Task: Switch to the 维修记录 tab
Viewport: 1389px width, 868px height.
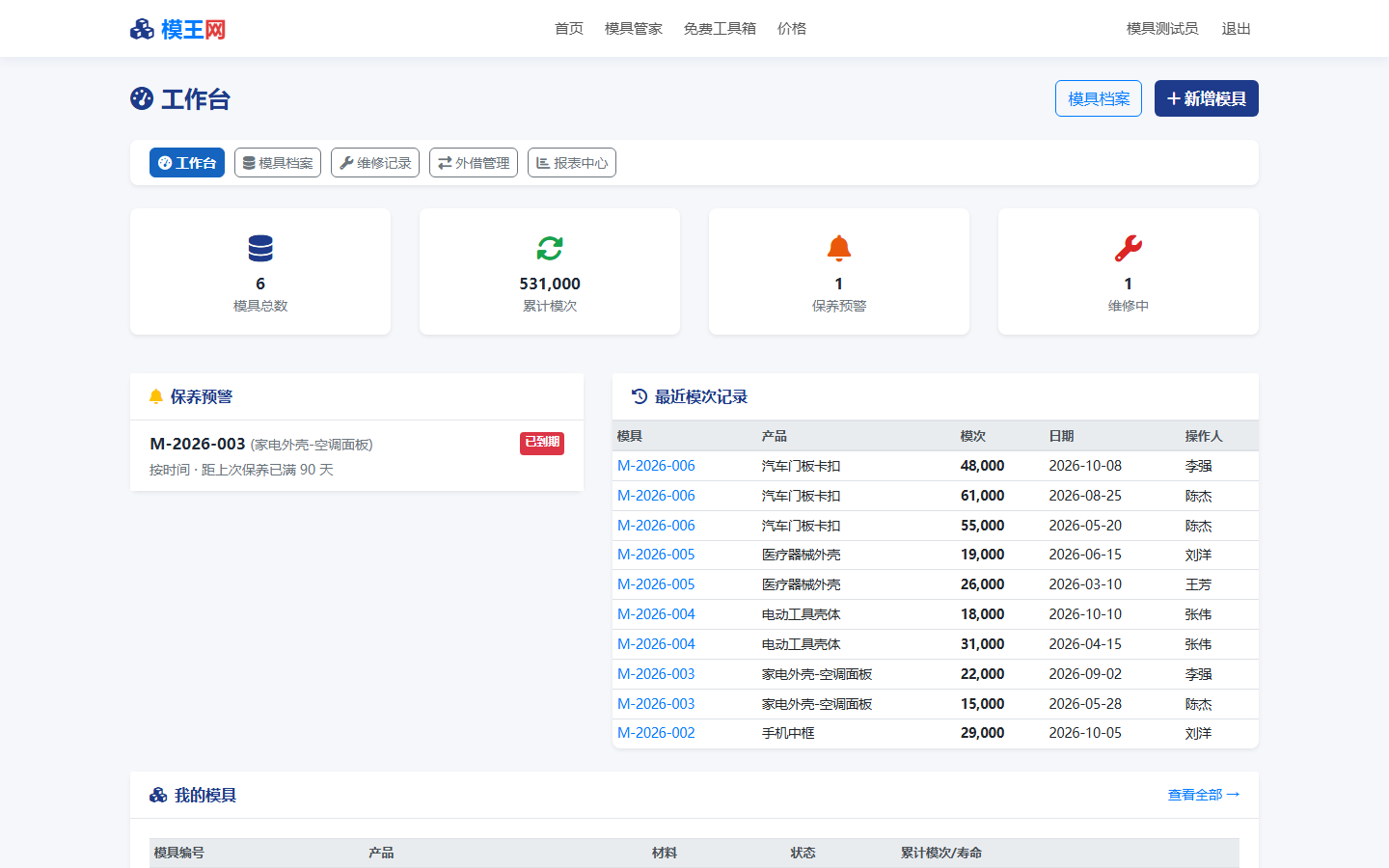Action: pos(375,163)
